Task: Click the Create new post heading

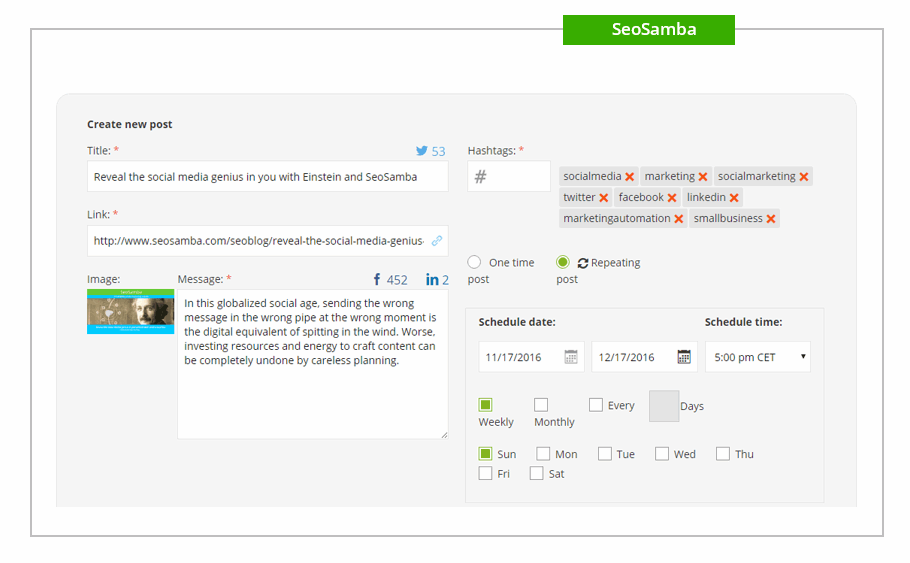Action: pos(129,124)
